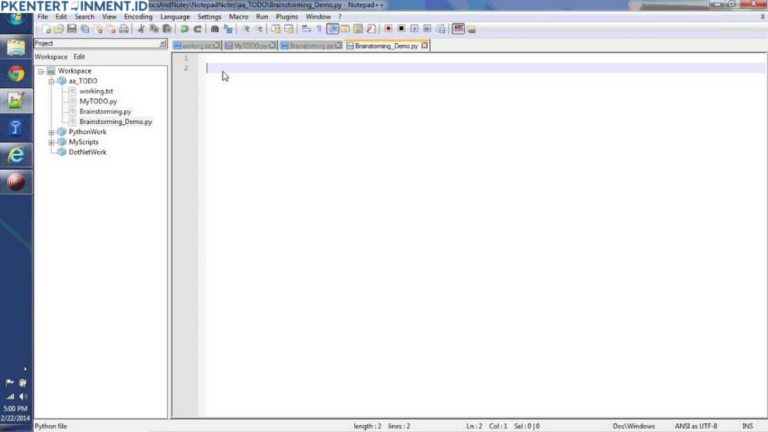Toggle synchronized vertical scrolling
This screenshot has width=768, height=432.
[x=276, y=29]
